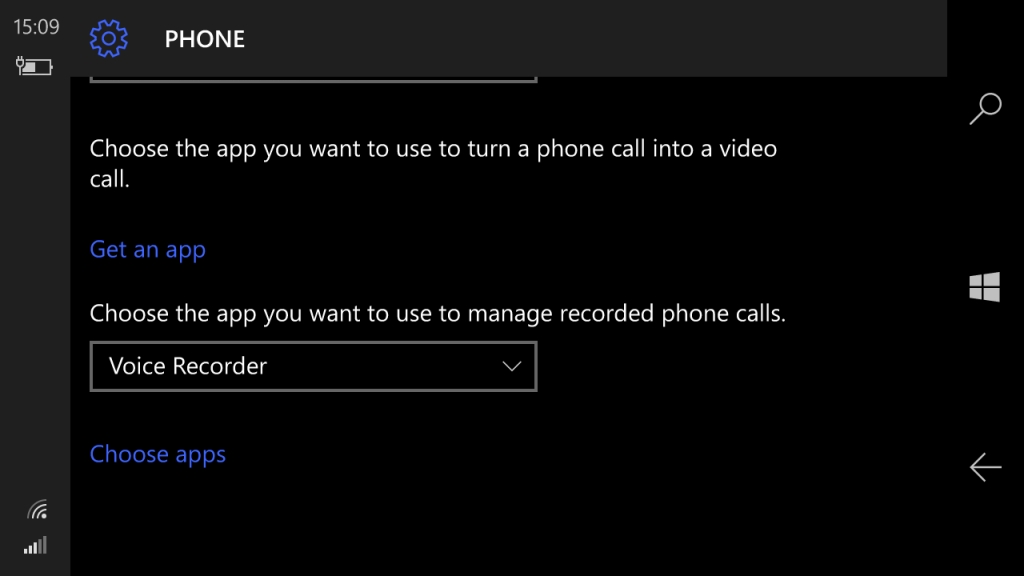Click the chevron beside Voice Recorder
This screenshot has width=1024, height=576.
pyautogui.click(x=512, y=366)
